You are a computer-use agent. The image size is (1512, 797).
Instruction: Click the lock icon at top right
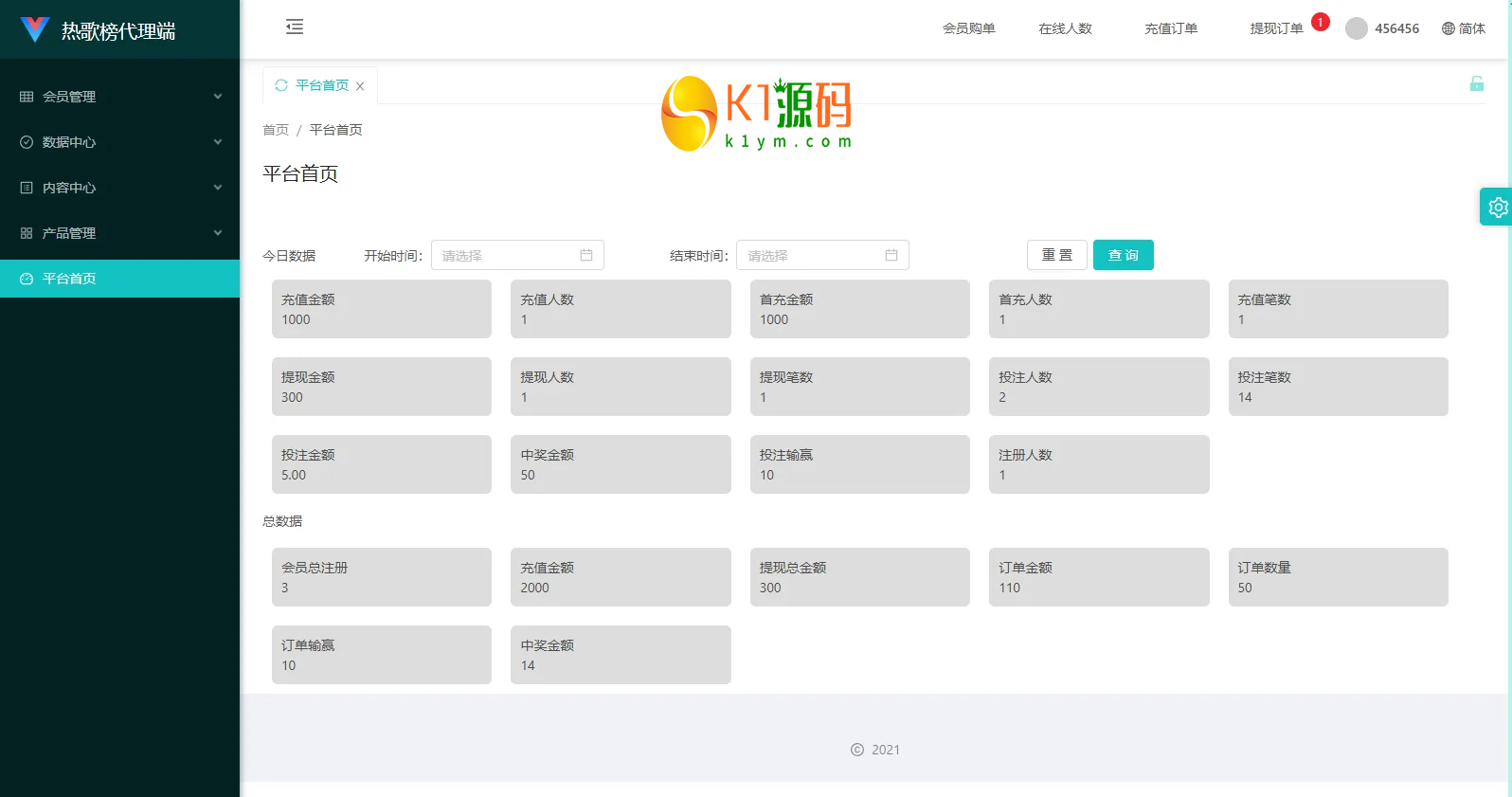[1477, 83]
